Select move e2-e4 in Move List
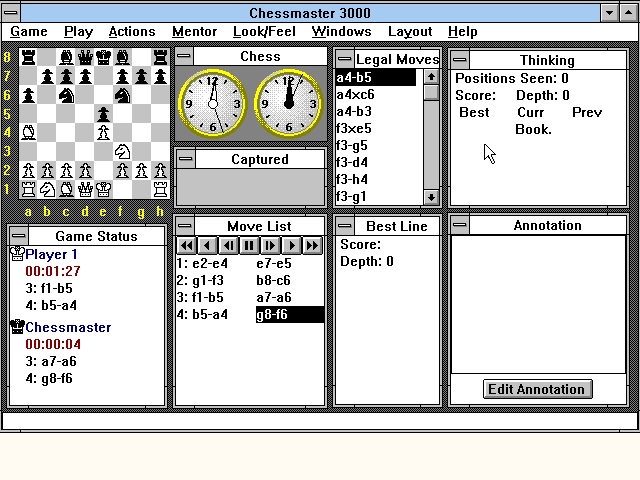The image size is (640, 480). pyautogui.click(x=210, y=263)
